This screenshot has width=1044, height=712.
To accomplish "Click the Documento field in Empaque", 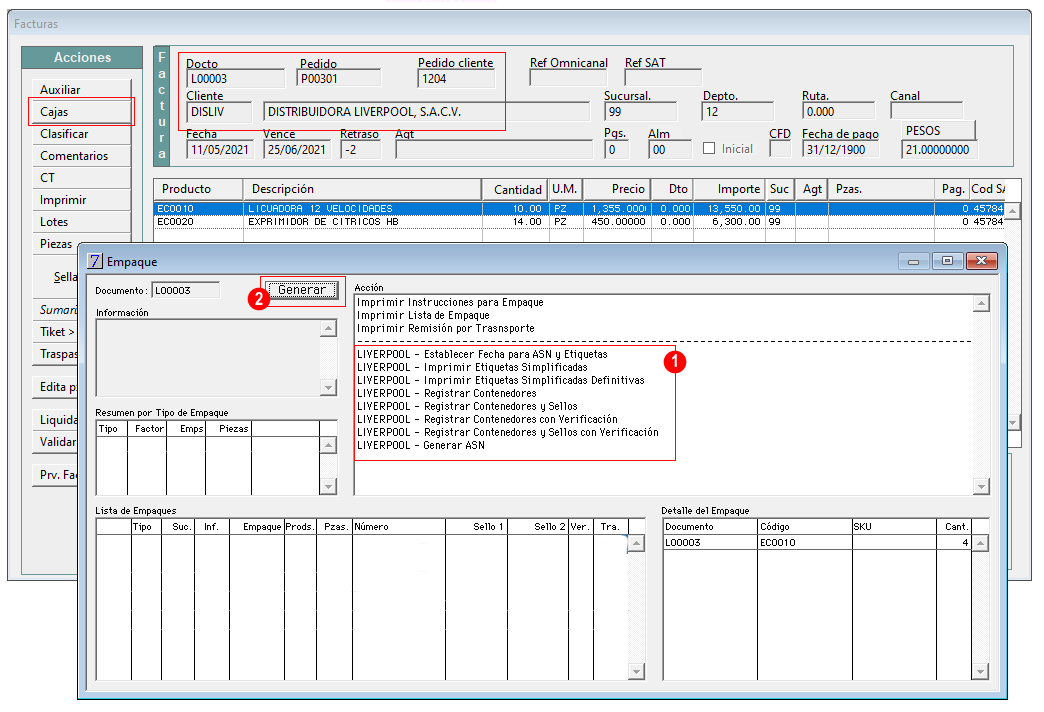I will tap(186, 290).
